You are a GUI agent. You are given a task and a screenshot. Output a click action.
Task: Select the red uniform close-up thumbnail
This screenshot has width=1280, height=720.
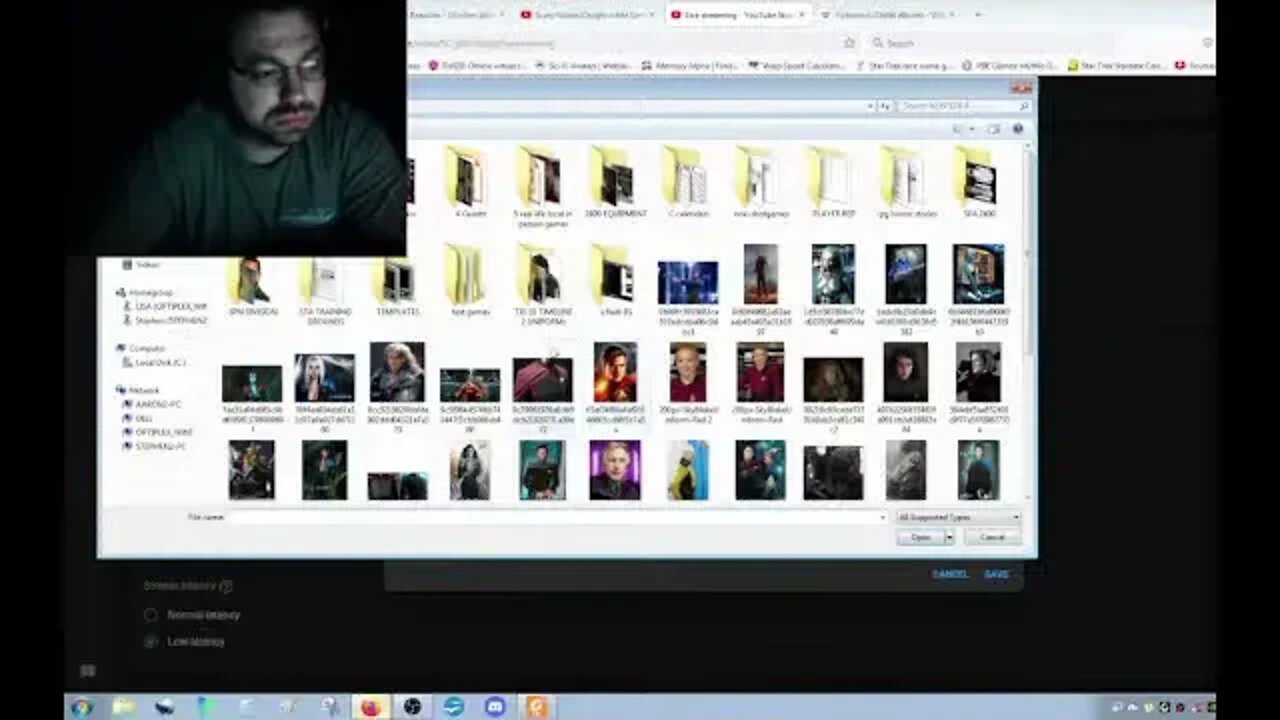pos(542,380)
